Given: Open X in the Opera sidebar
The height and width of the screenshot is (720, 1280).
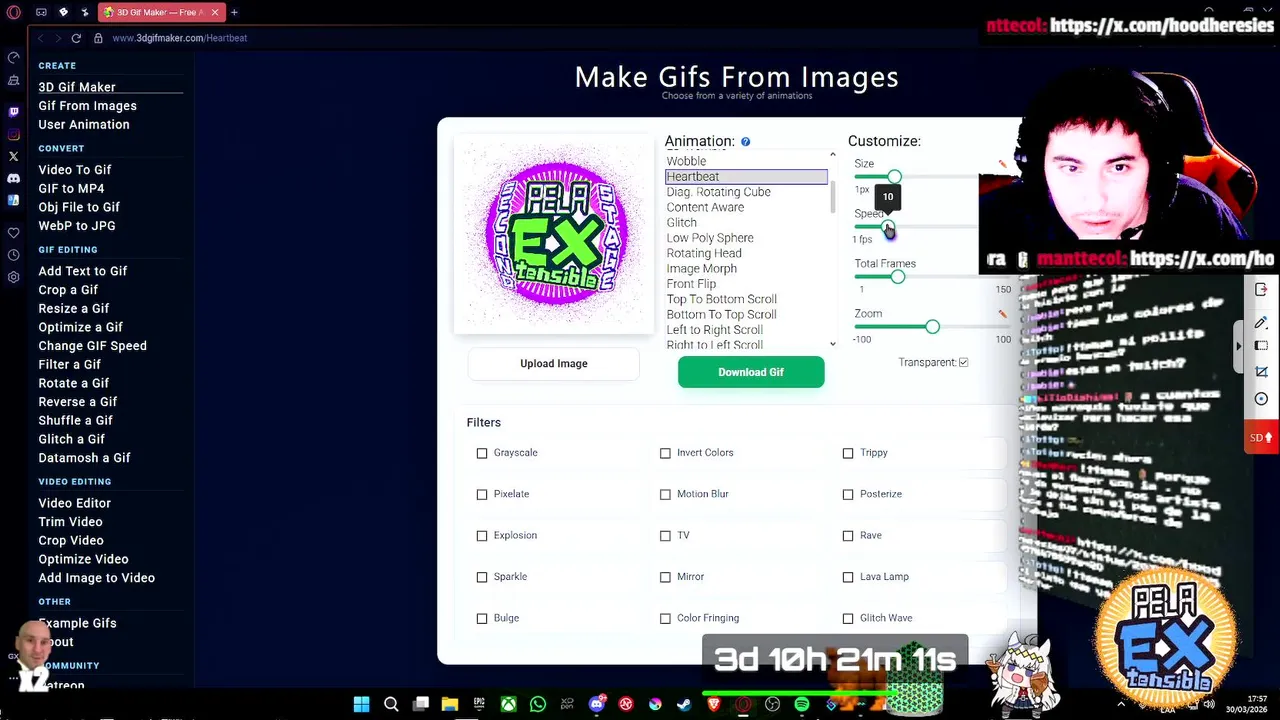Looking at the screenshot, I should click(x=13, y=156).
